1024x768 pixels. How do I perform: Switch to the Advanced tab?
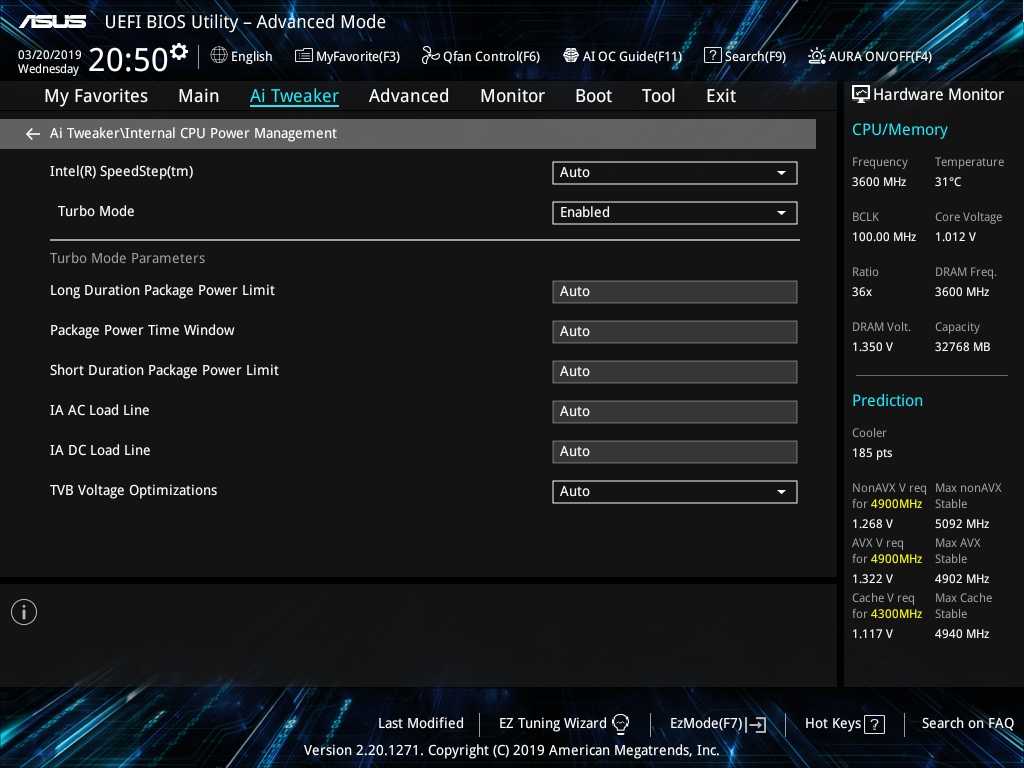tap(408, 96)
